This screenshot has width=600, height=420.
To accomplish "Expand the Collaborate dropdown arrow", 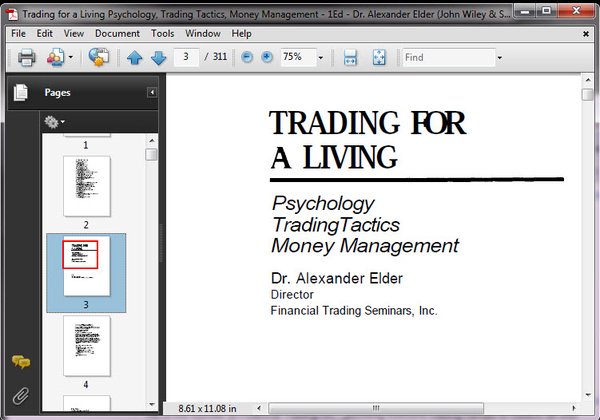I will (x=71, y=58).
